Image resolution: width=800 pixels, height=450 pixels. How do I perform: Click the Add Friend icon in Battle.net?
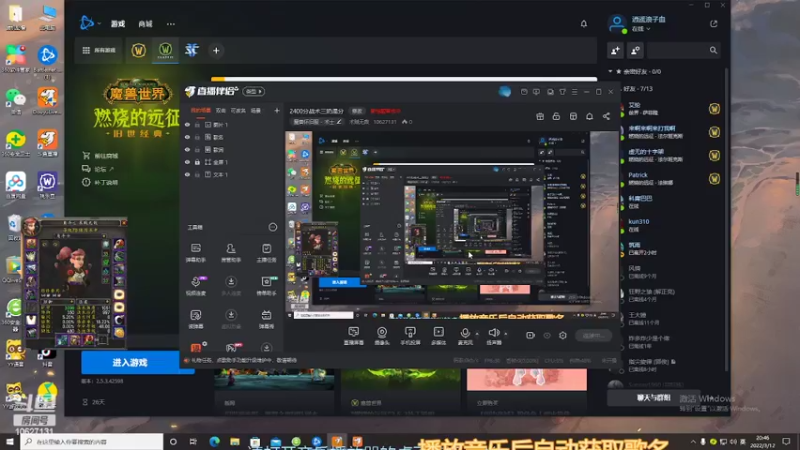point(615,51)
